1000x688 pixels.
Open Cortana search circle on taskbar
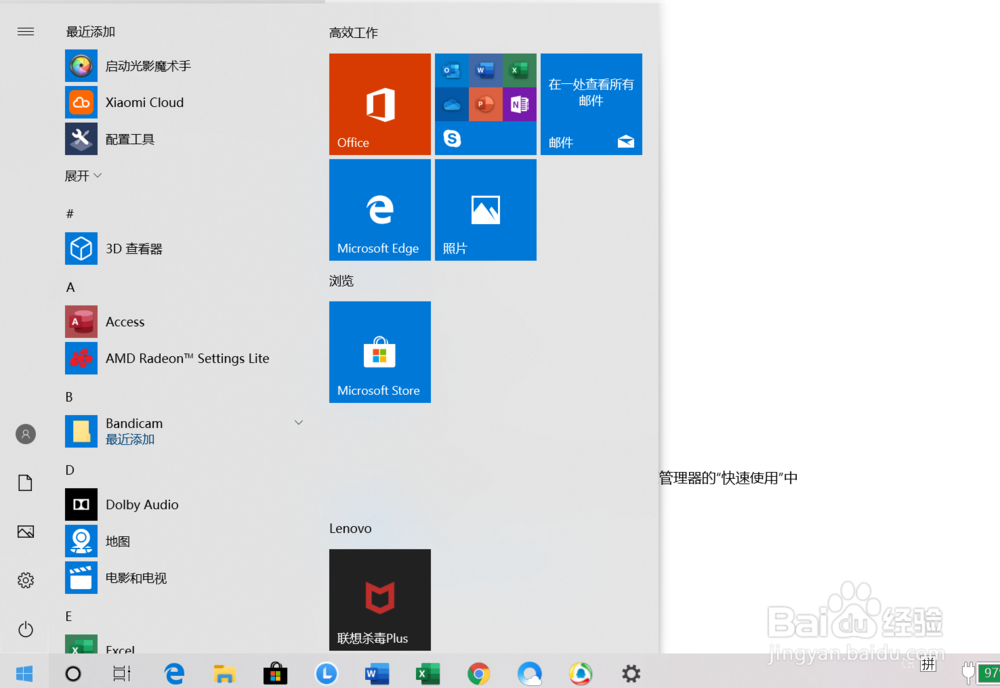(73, 673)
